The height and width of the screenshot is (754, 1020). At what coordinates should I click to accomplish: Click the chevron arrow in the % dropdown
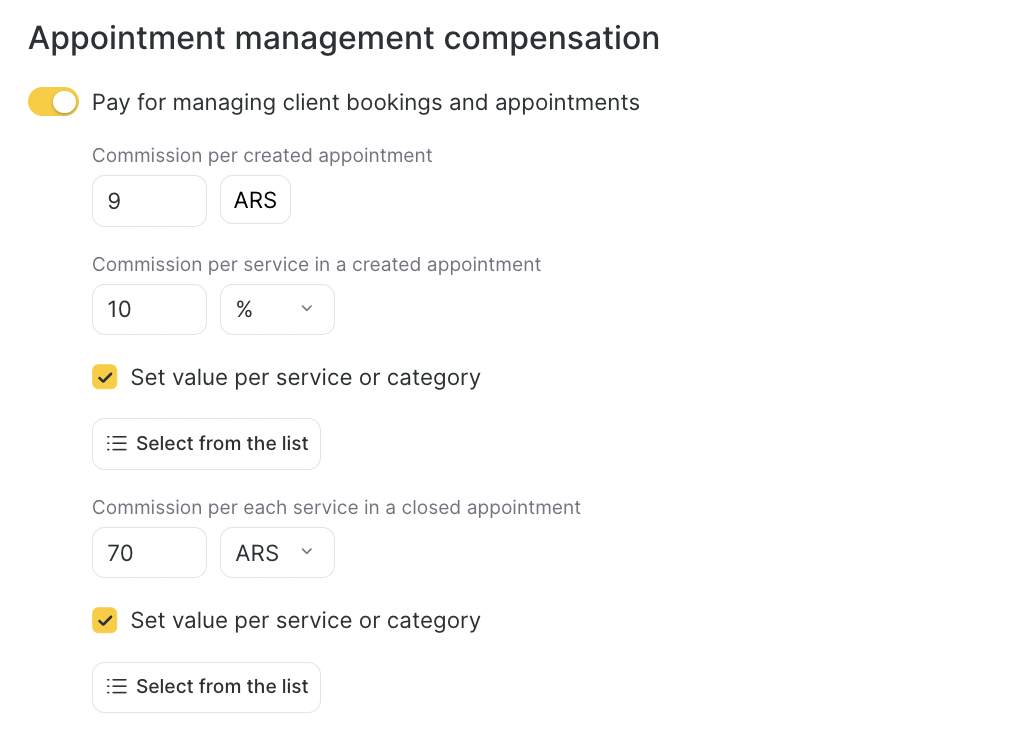(x=307, y=309)
